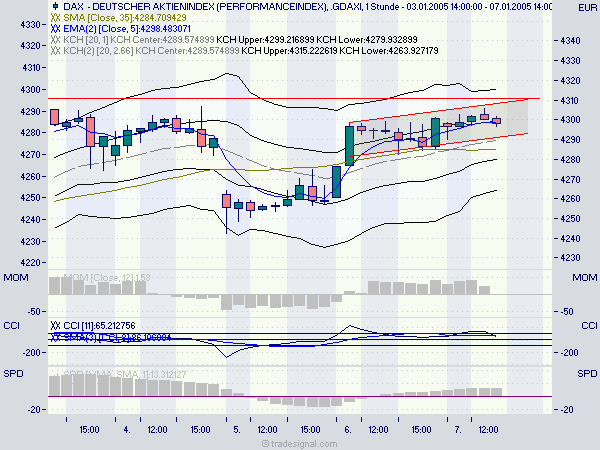Select the gray shaded trend channel area

(x=439, y=127)
